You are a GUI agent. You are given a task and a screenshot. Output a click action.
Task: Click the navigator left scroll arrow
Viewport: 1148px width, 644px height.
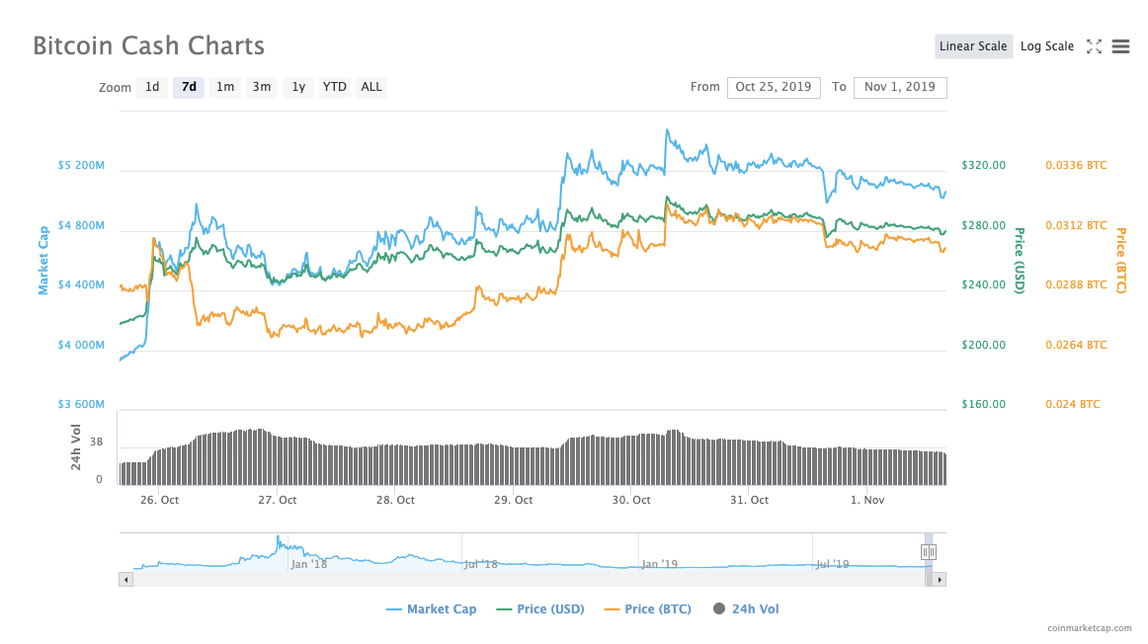[126, 580]
